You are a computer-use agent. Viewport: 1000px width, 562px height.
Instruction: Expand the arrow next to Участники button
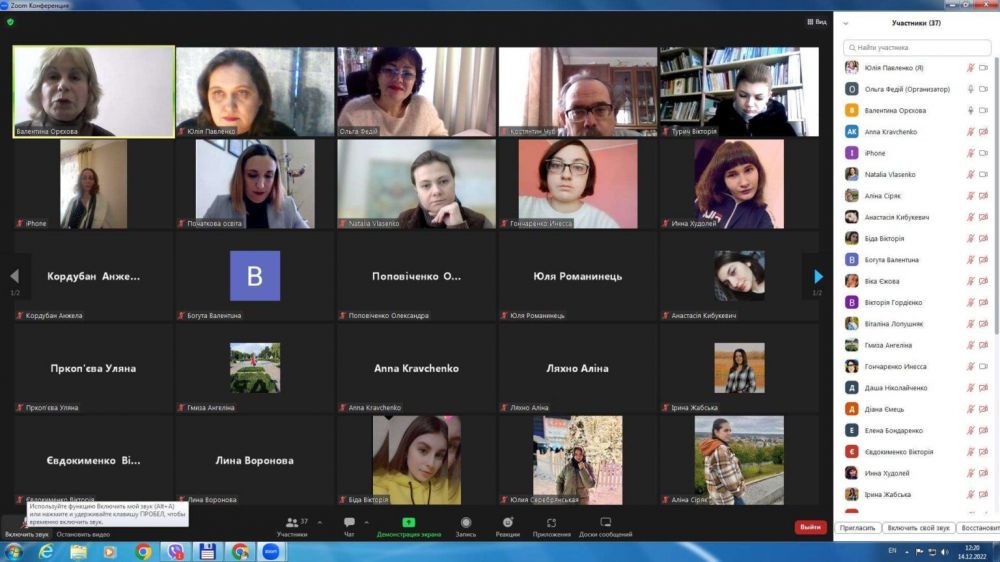[x=320, y=522]
